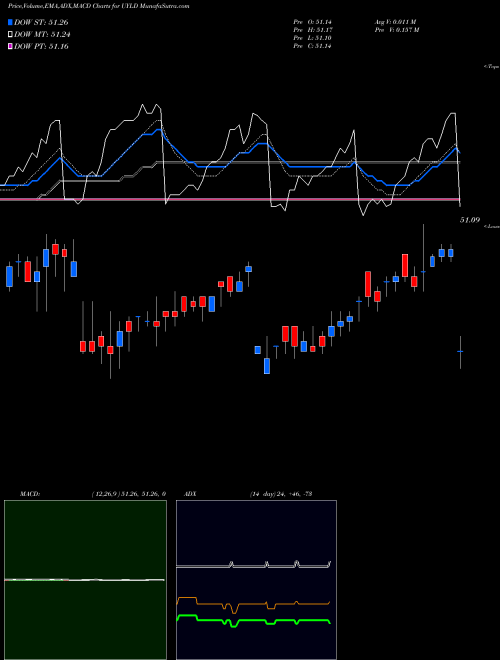Click the MACD parameters '(12,26,9) 51.26, 51.26, 0'

[x=128, y=494]
